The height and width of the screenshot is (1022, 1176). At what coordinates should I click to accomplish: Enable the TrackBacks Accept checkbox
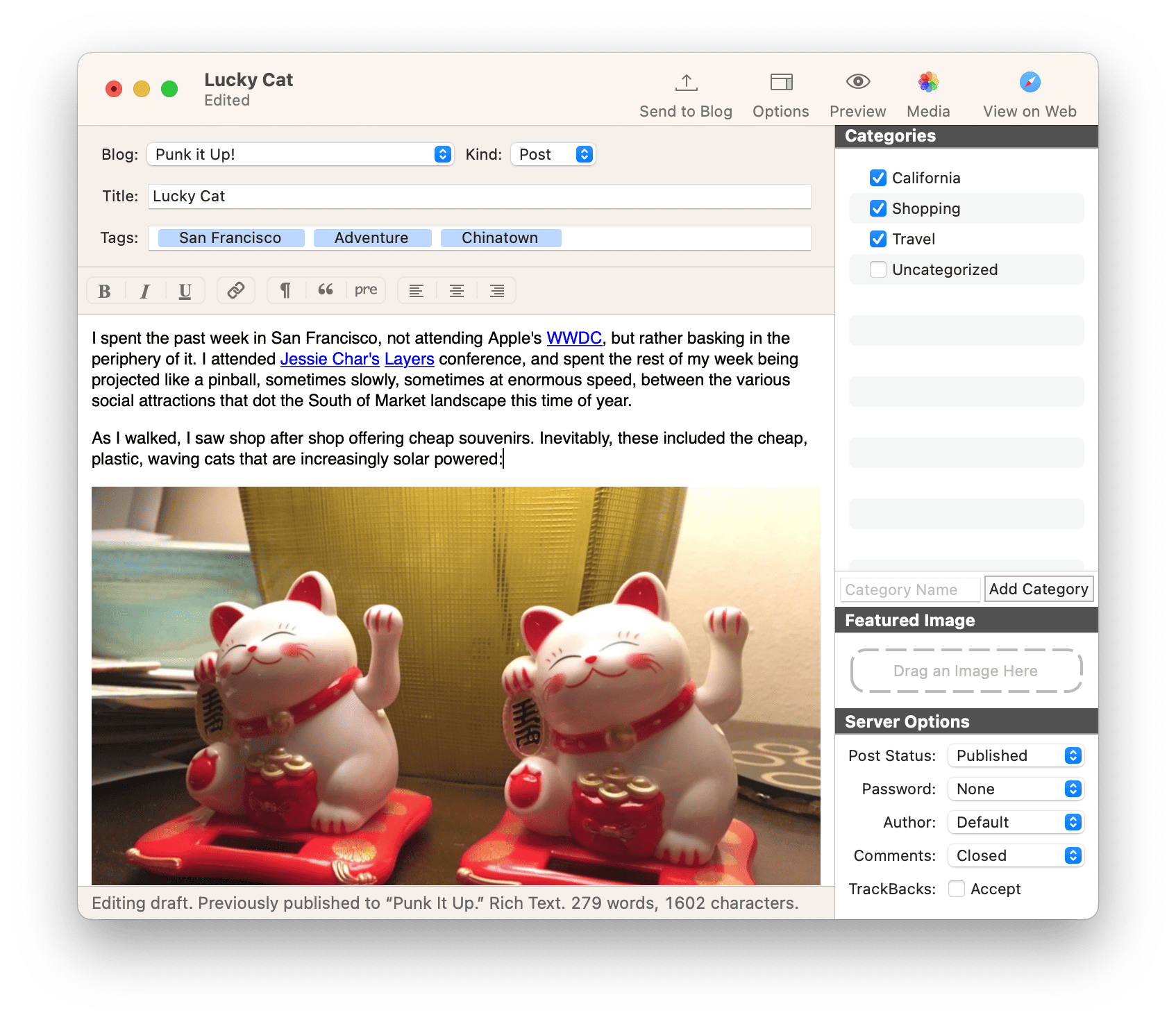click(957, 889)
